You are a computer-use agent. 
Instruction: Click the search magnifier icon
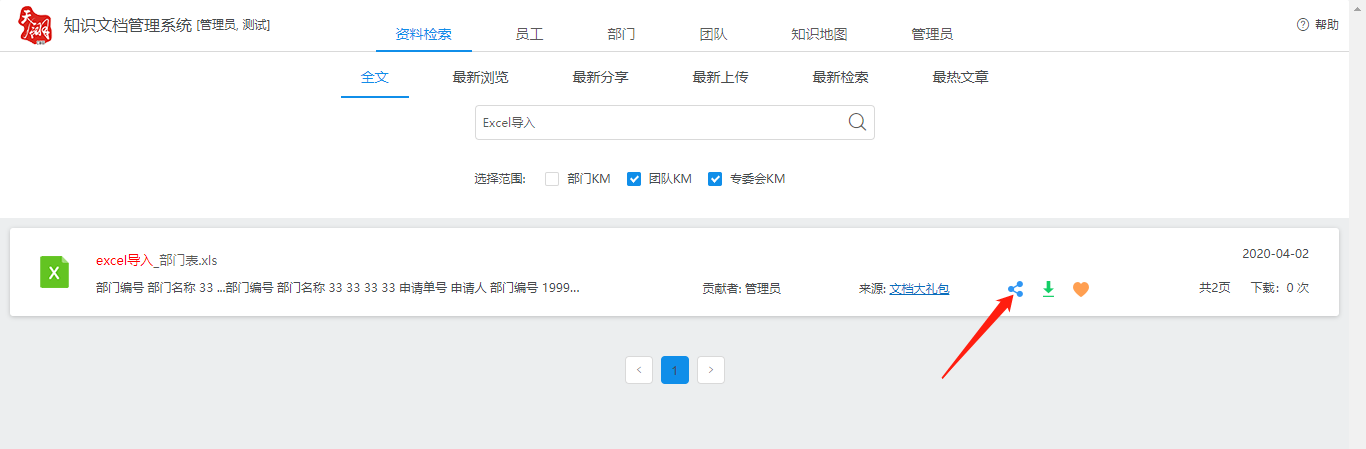coord(857,122)
